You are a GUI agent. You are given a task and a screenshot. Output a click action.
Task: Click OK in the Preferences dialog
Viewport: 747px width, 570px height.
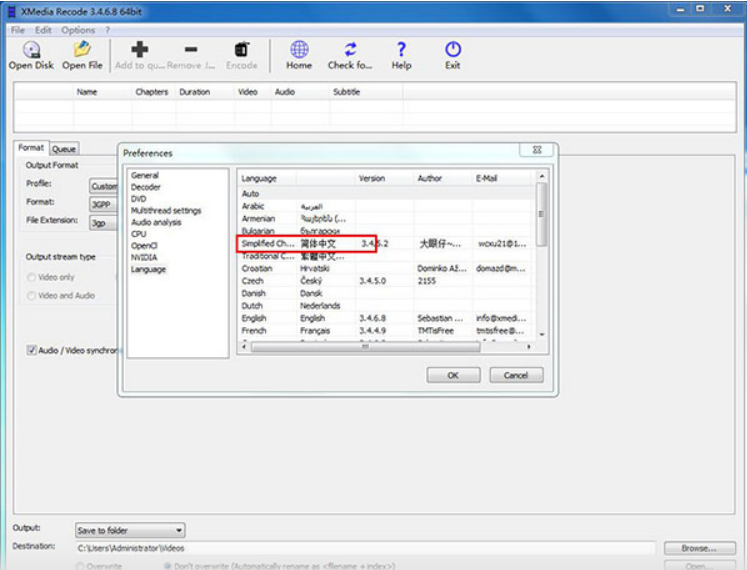pos(453,375)
